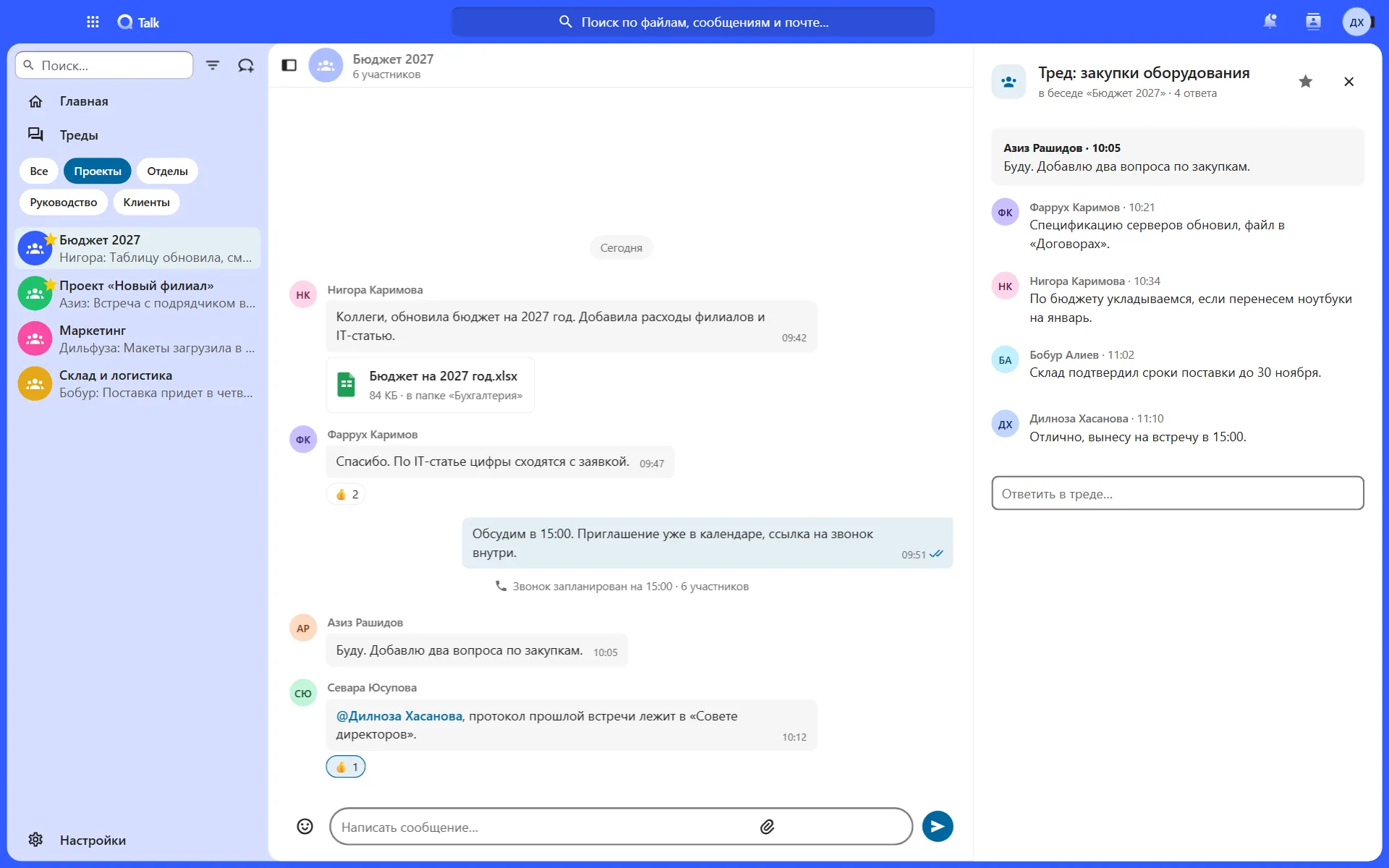Open conversation filter options
Image resolution: width=1389 pixels, height=868 pixels.
point(213,65)
